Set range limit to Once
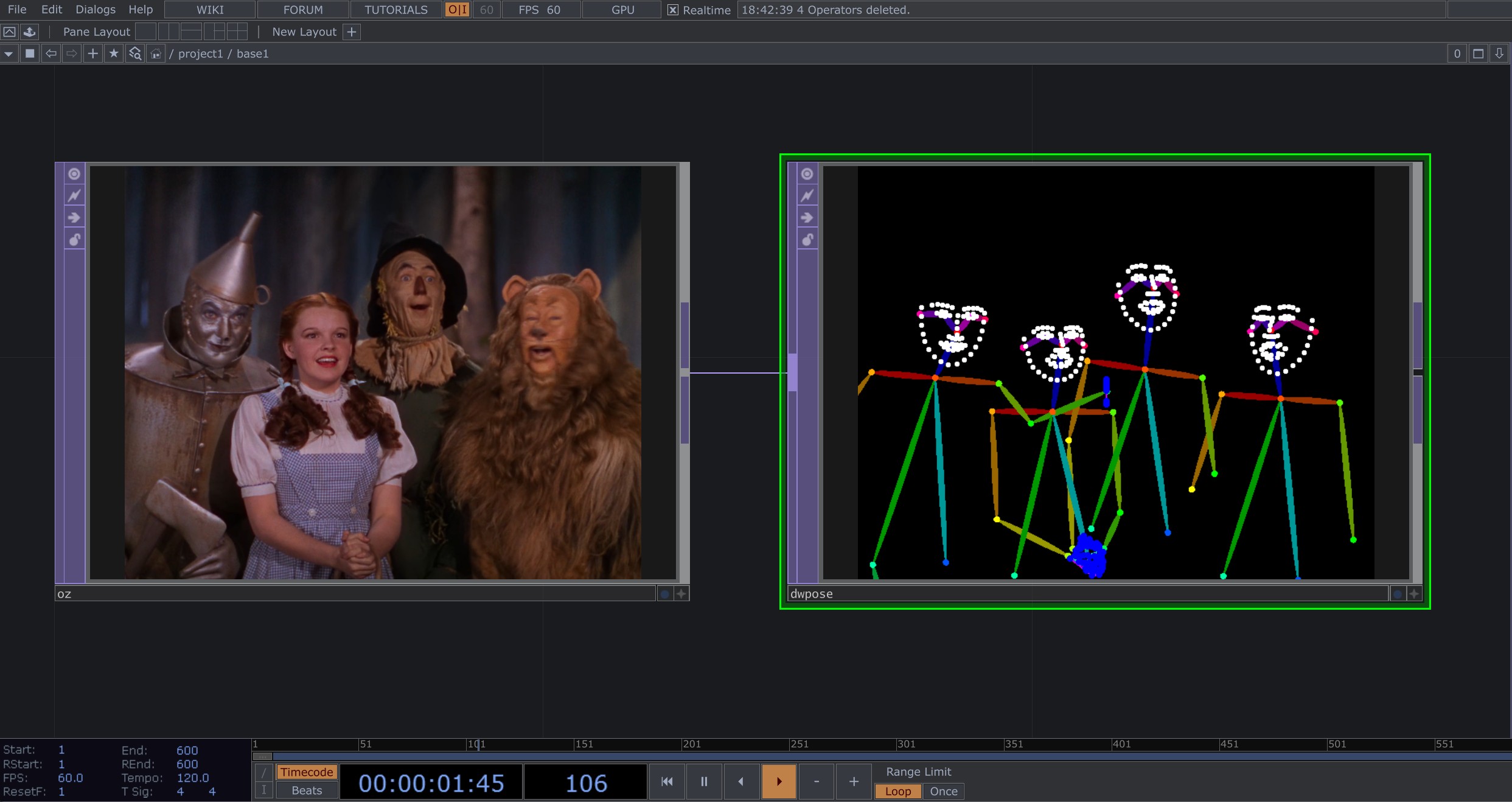This screenshot has height=802, width=1512. [x=944, y=791]
